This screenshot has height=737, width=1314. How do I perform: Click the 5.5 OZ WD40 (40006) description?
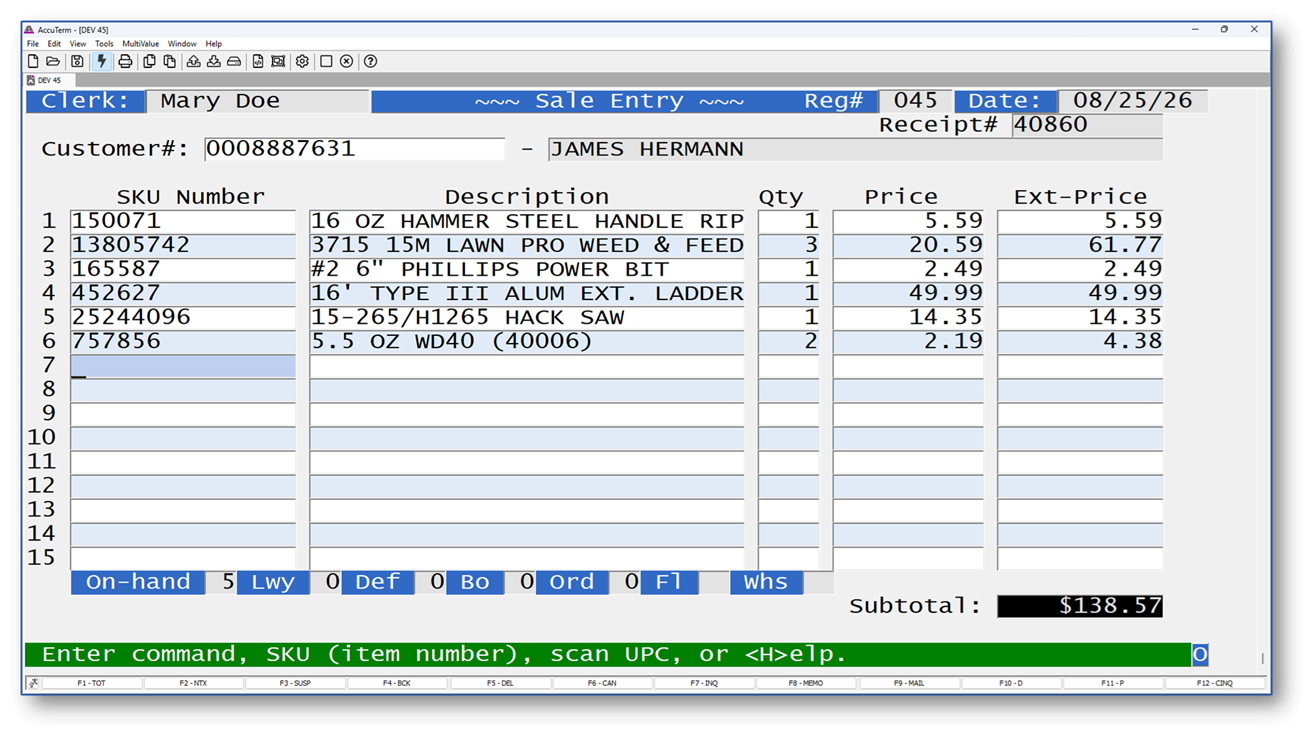[x=527, y=341]
